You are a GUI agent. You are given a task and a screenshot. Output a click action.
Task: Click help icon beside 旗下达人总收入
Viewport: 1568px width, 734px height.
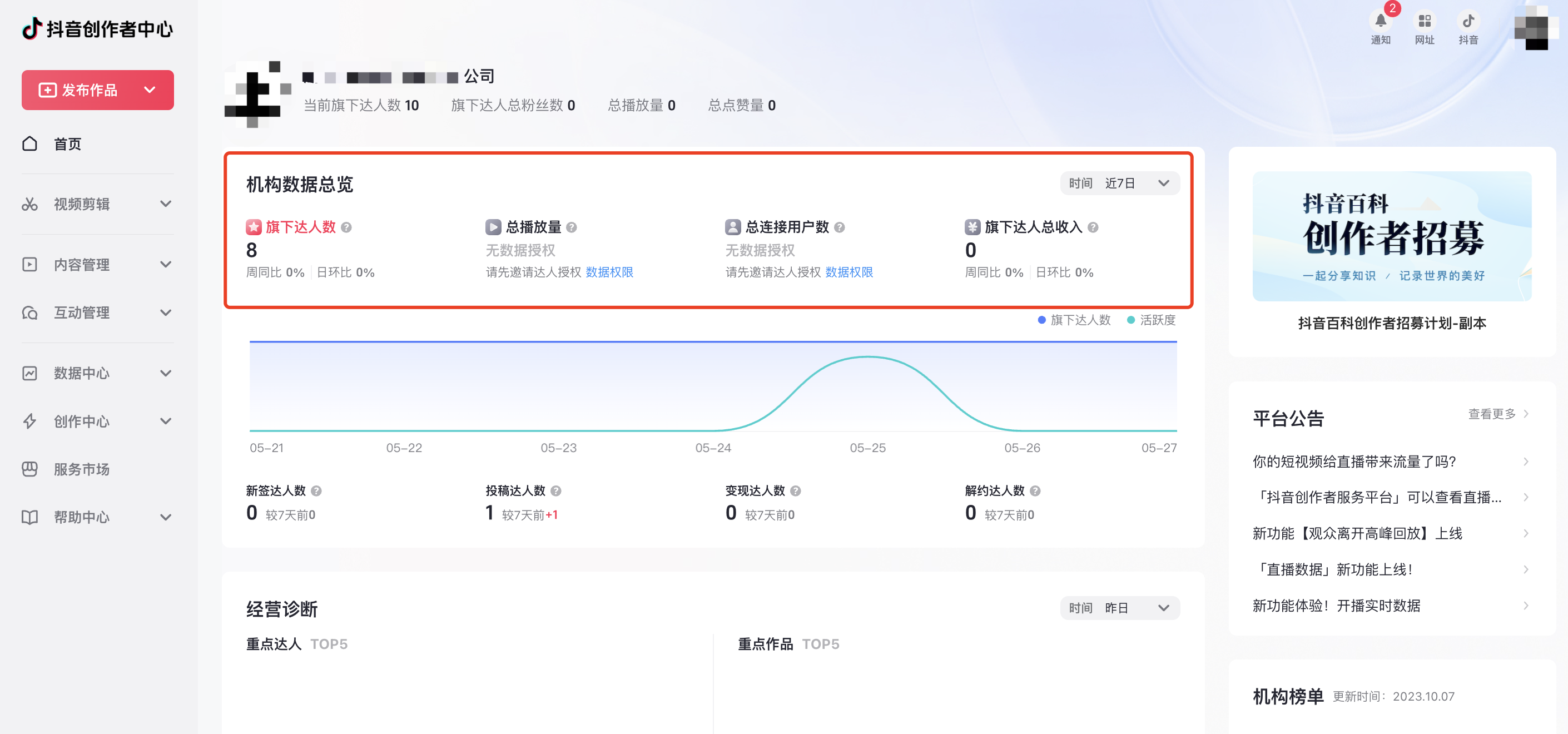(1093, 227)
